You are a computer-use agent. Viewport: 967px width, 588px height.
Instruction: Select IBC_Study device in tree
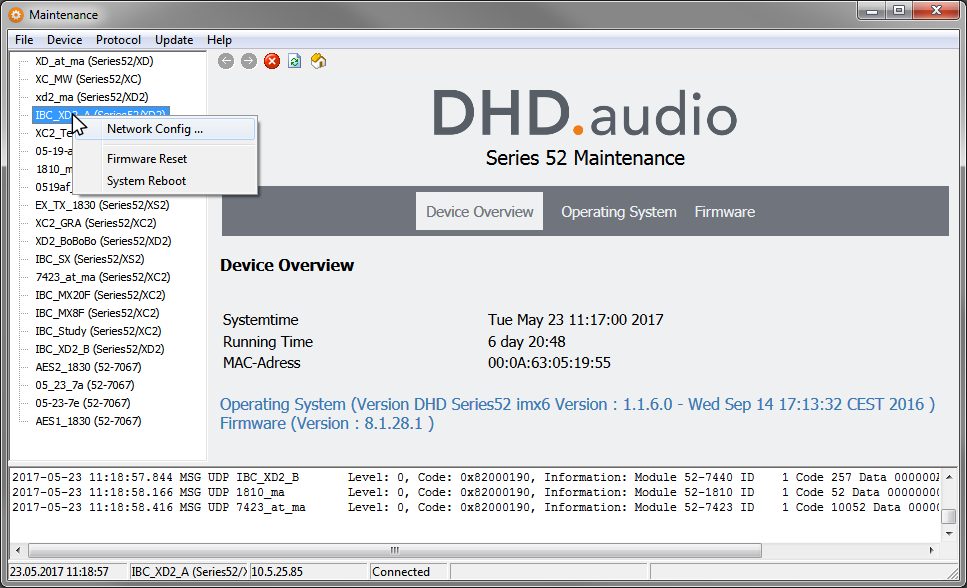(98, 331)
